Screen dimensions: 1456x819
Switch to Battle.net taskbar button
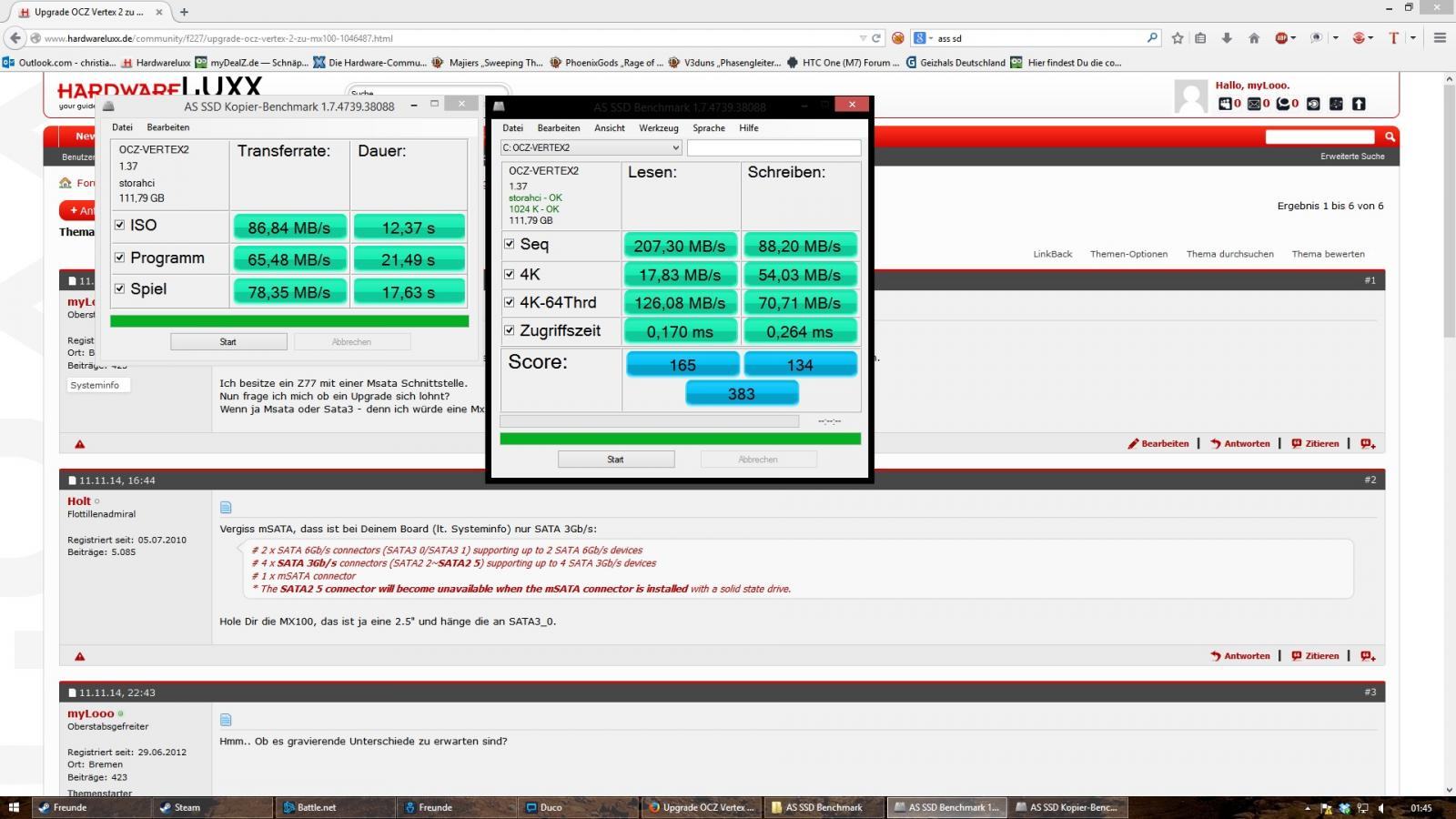[335, 807]
